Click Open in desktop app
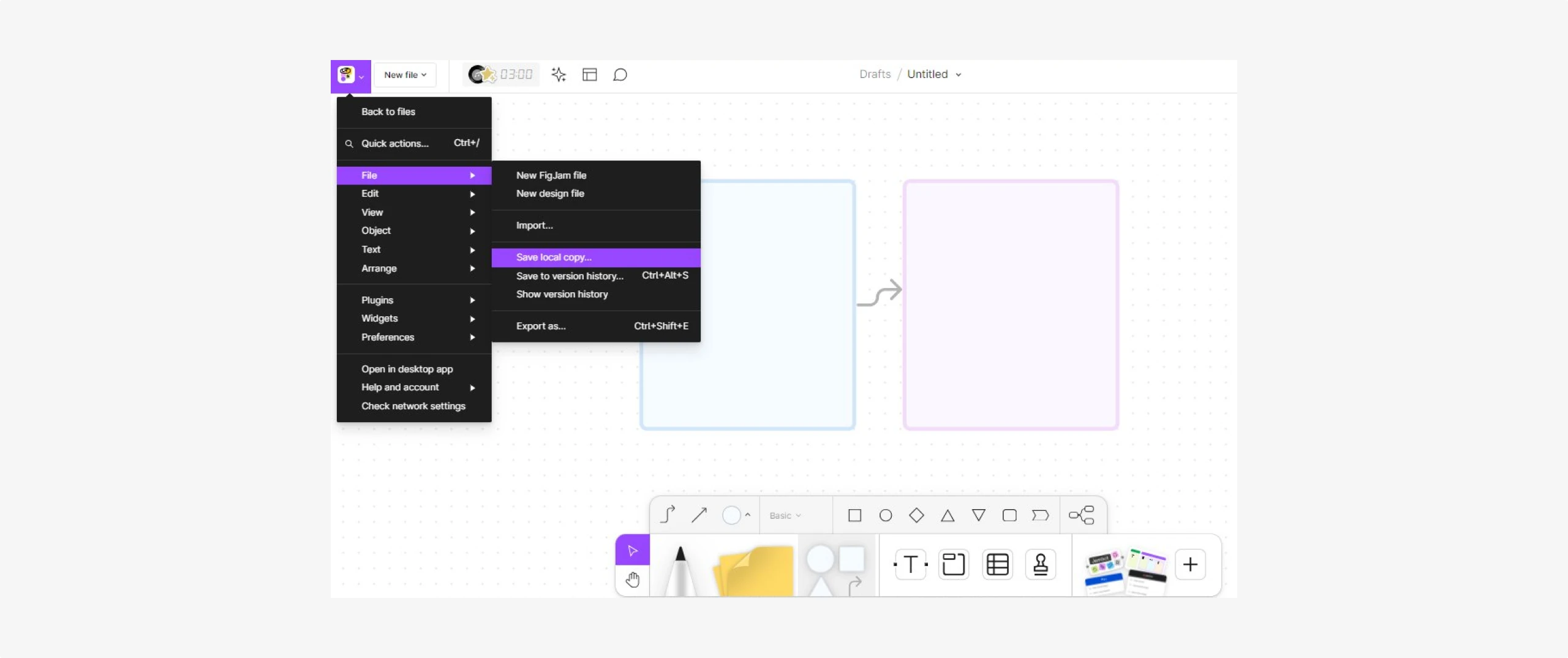 pos(414,369)
